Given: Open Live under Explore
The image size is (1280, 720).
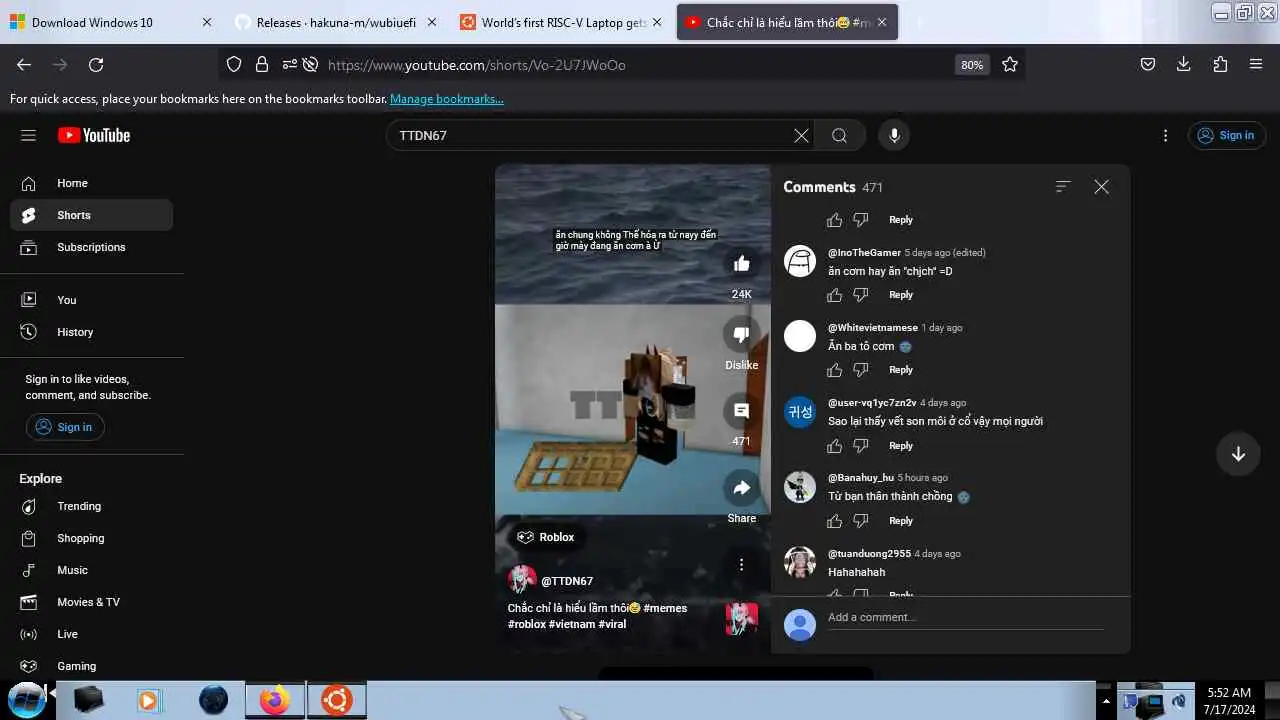Looking at the screenshot, I should (91, 634).
